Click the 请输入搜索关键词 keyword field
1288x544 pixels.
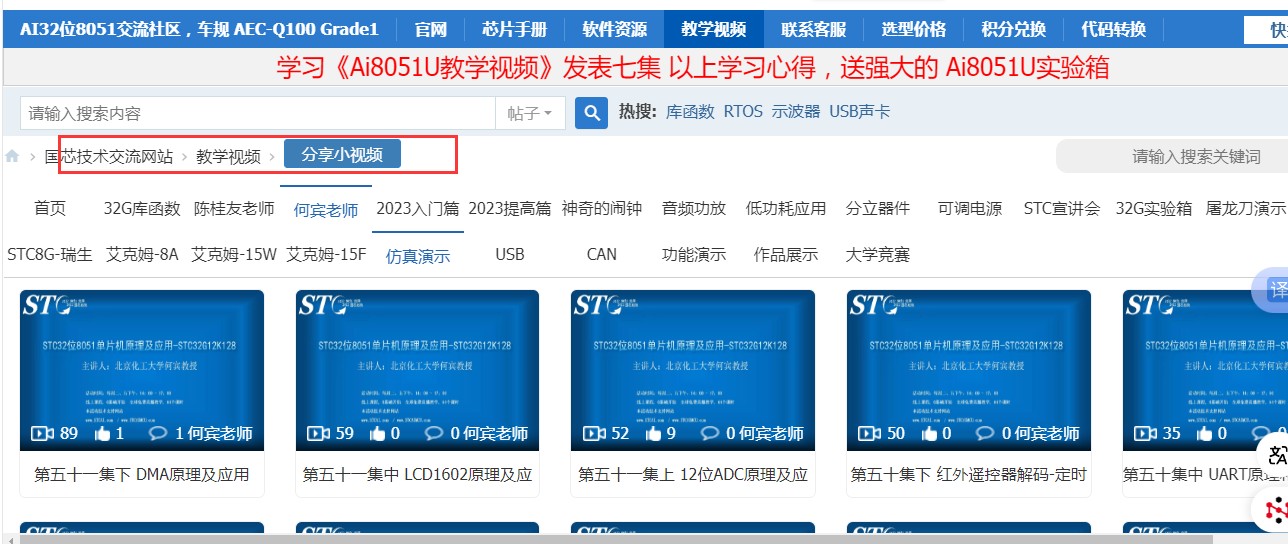tap(1172, 156)
